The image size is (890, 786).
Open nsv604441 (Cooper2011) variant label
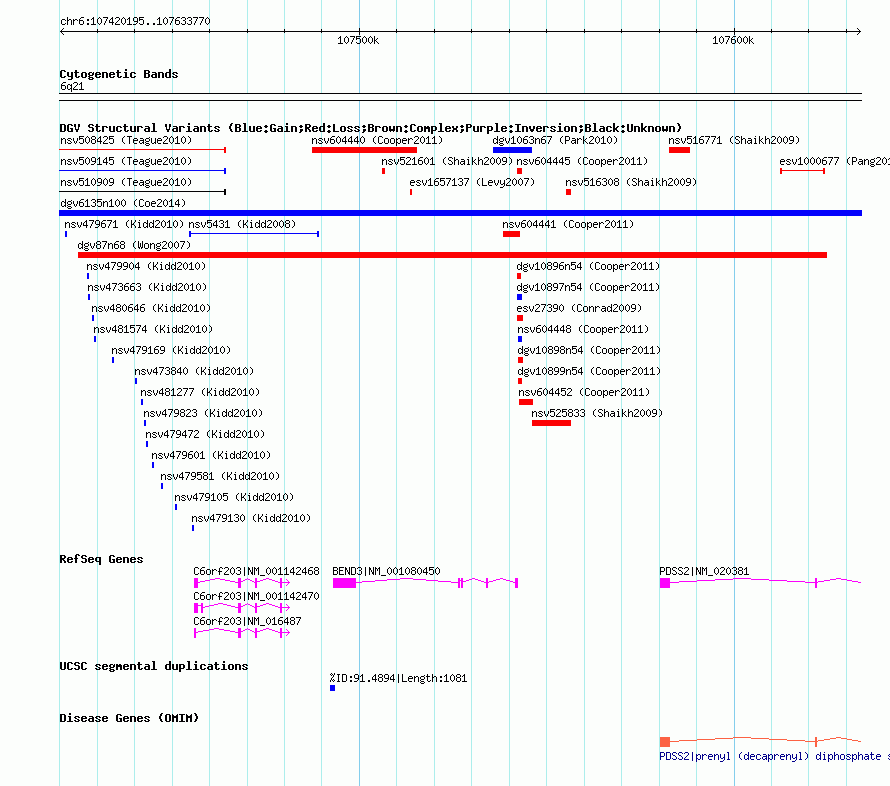tap(568, 224)
